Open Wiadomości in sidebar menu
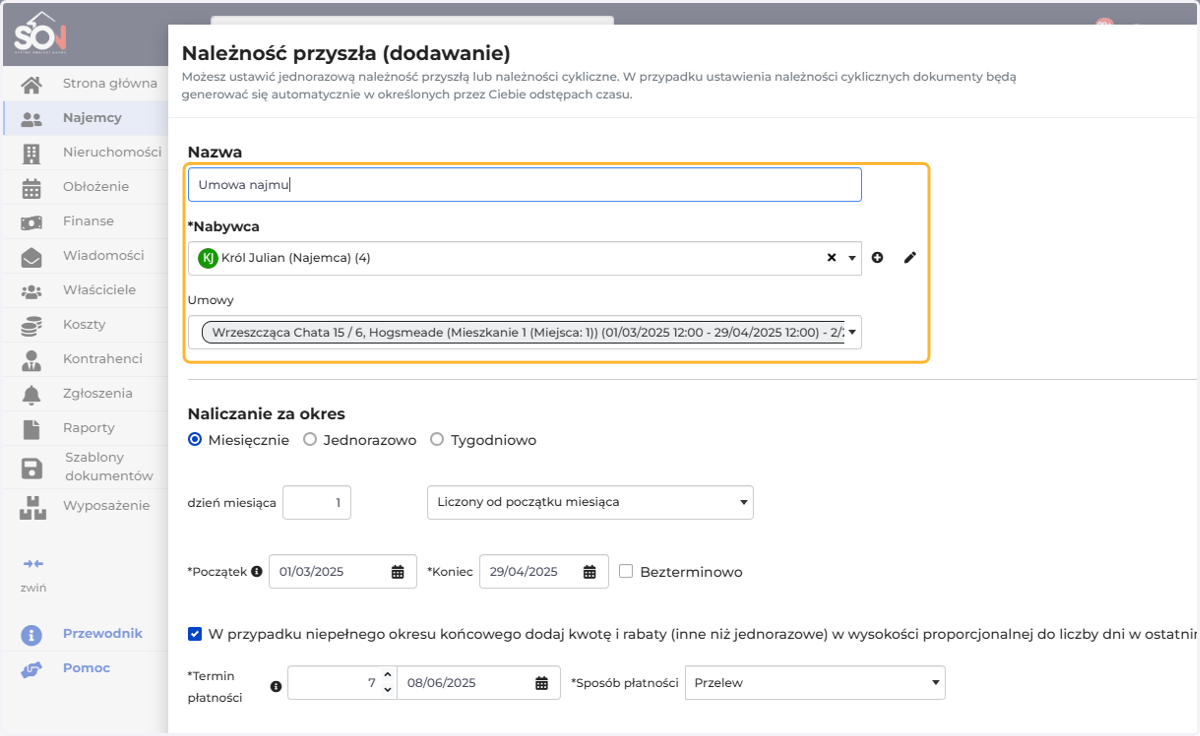Screen dimensions: 1200x736 coord(104,256)
